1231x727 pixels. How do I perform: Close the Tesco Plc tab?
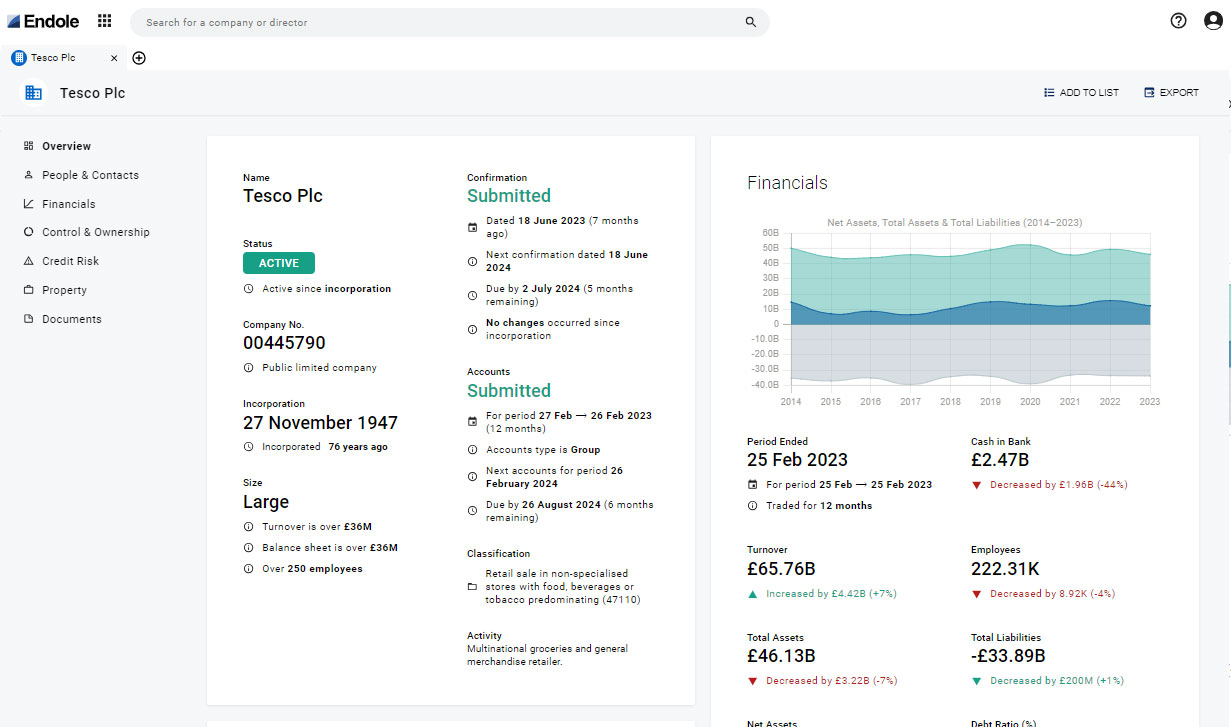(x=114, y=58)
